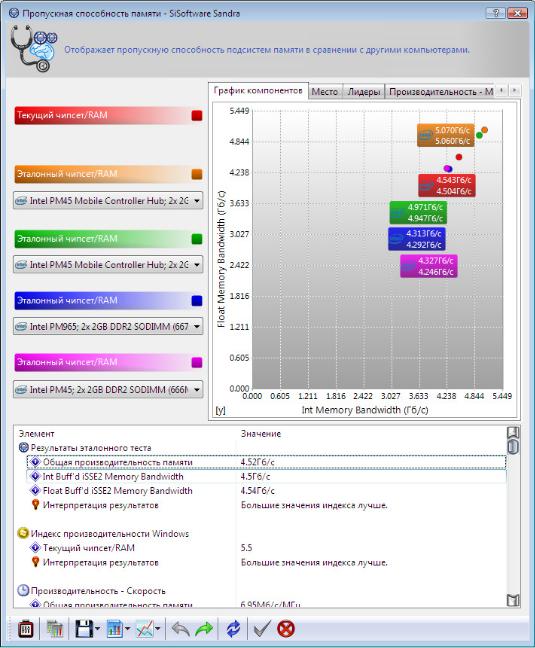Click the magenta color swatch square
The image size is (535, 648).
197,362
